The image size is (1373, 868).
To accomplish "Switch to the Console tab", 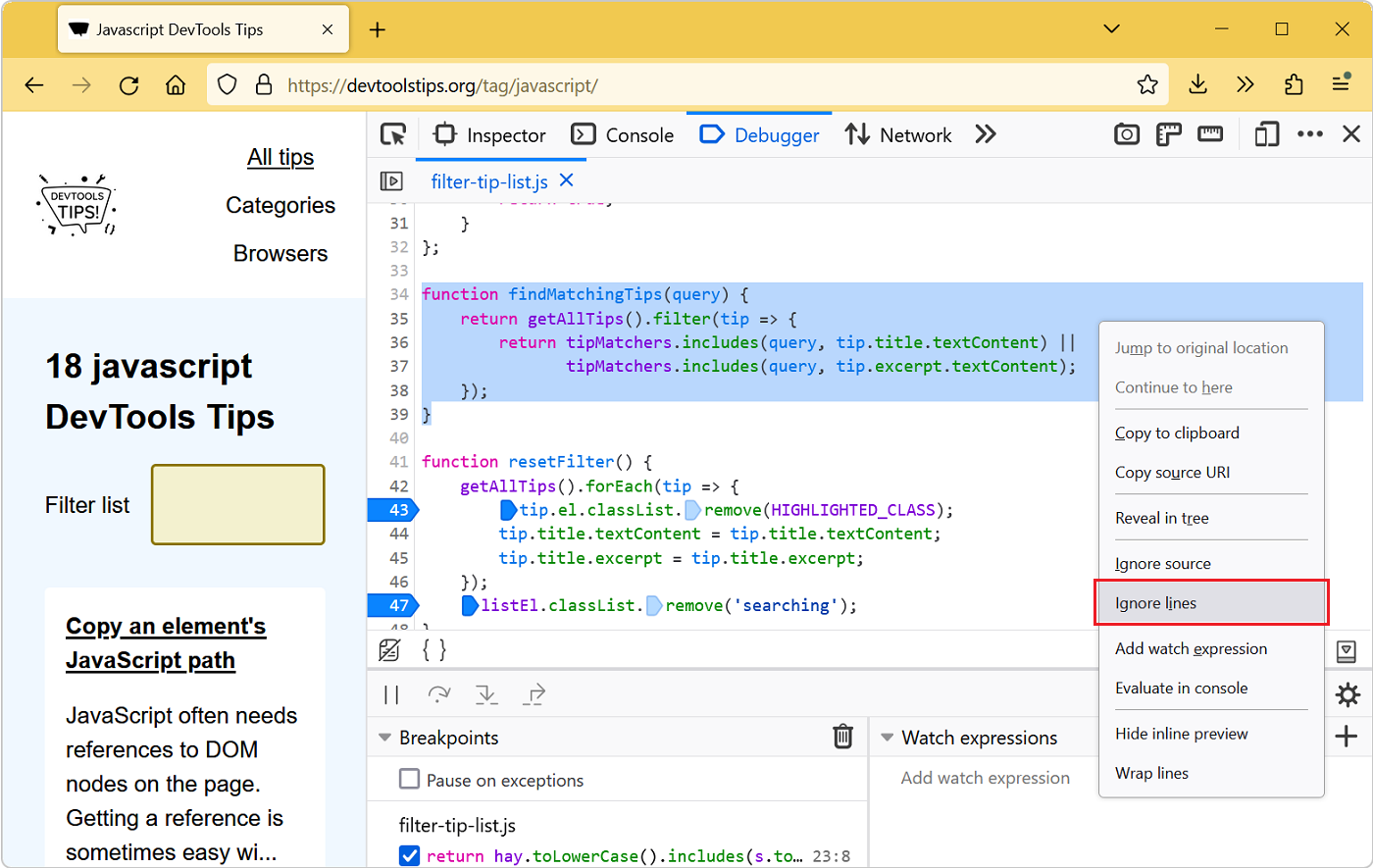I will [623, 134].
